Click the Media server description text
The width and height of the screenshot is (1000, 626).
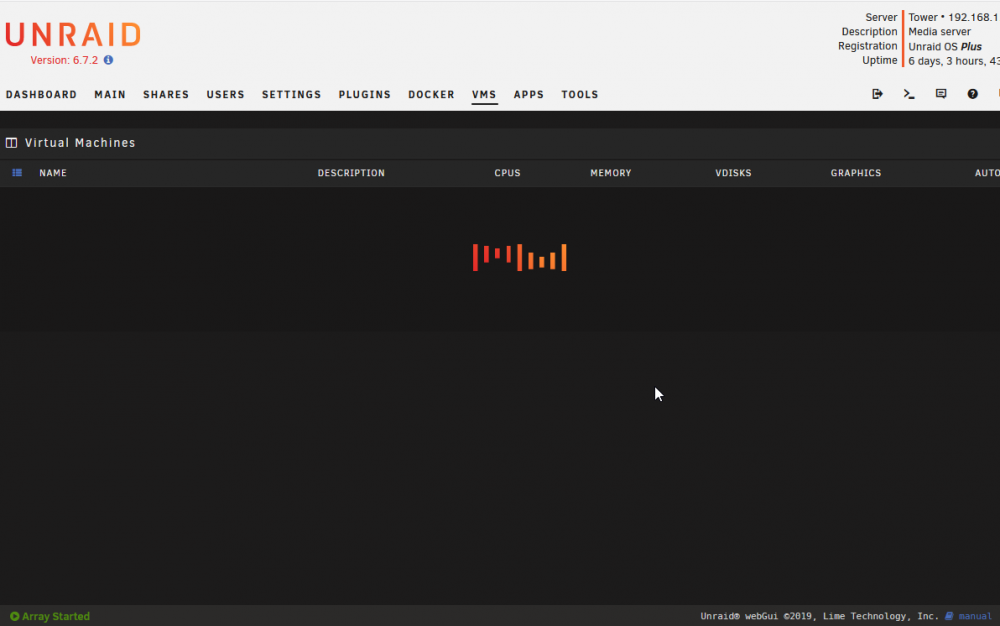939,32
